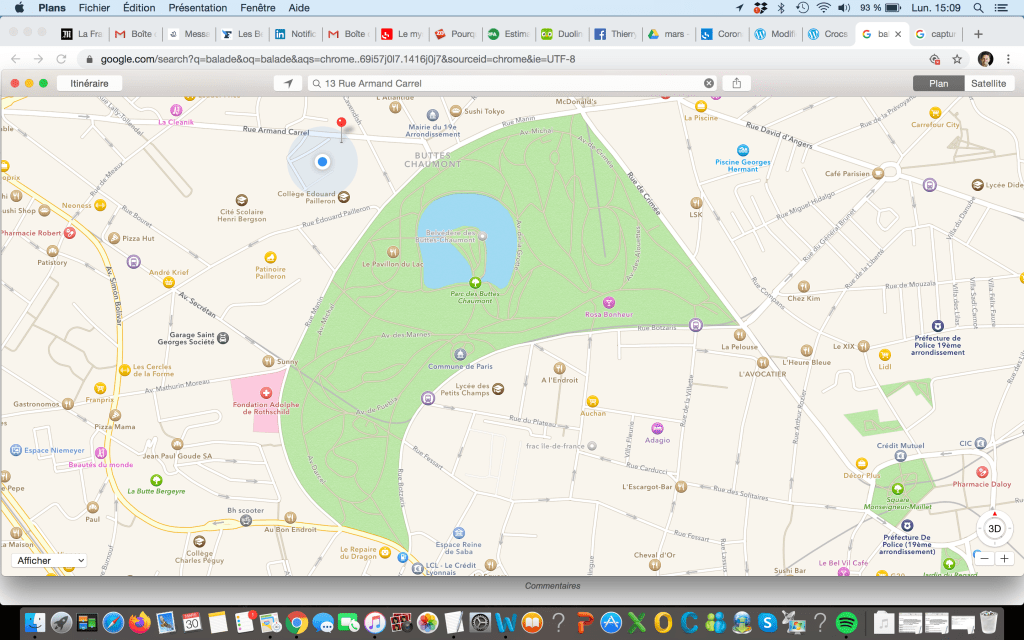Image resolution: width=1024 pixels, height=640 pixels.
Task: Open the share button in toolbar
Action: [x=736, y=83]
